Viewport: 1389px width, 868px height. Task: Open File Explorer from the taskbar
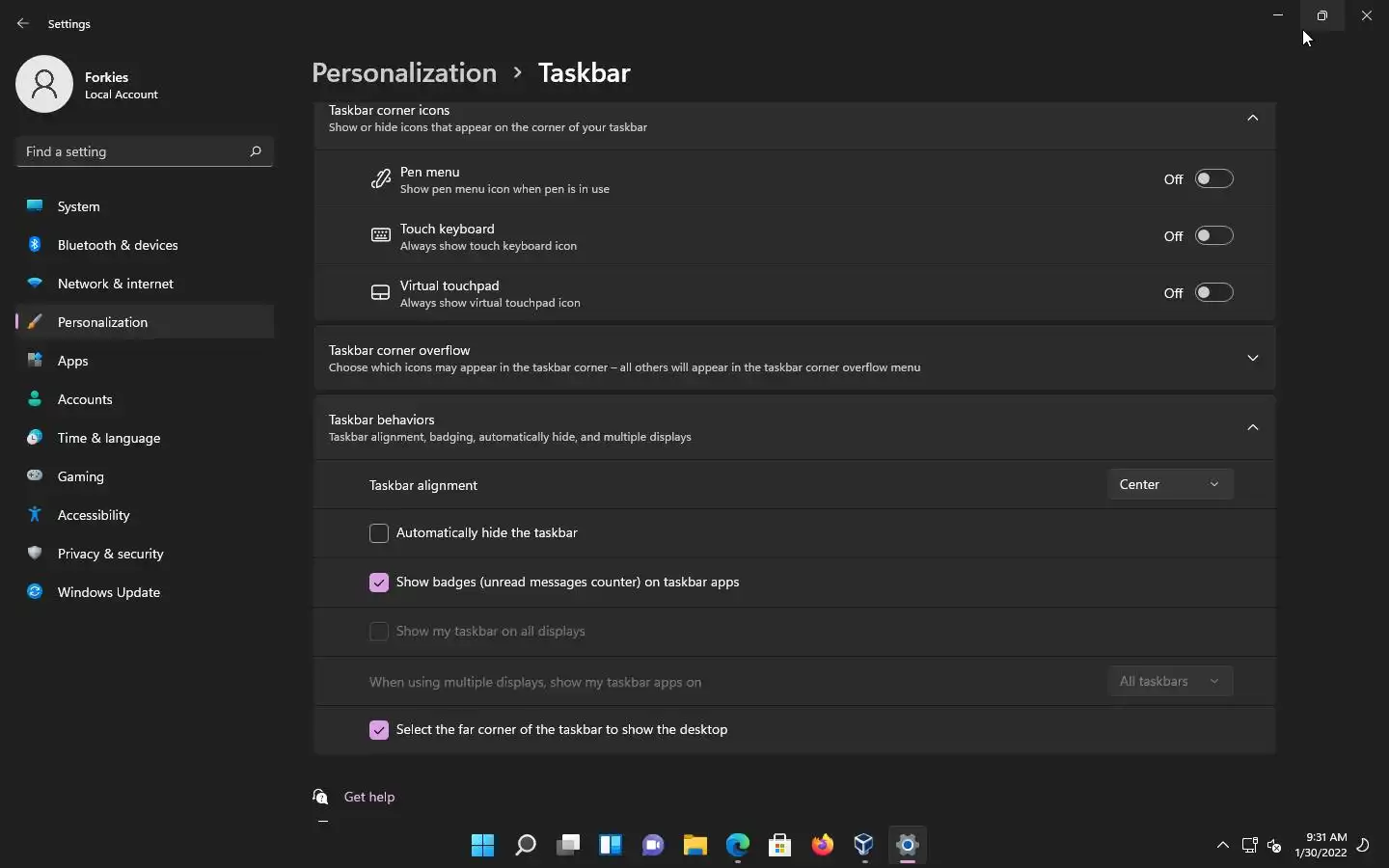(695, 846)
